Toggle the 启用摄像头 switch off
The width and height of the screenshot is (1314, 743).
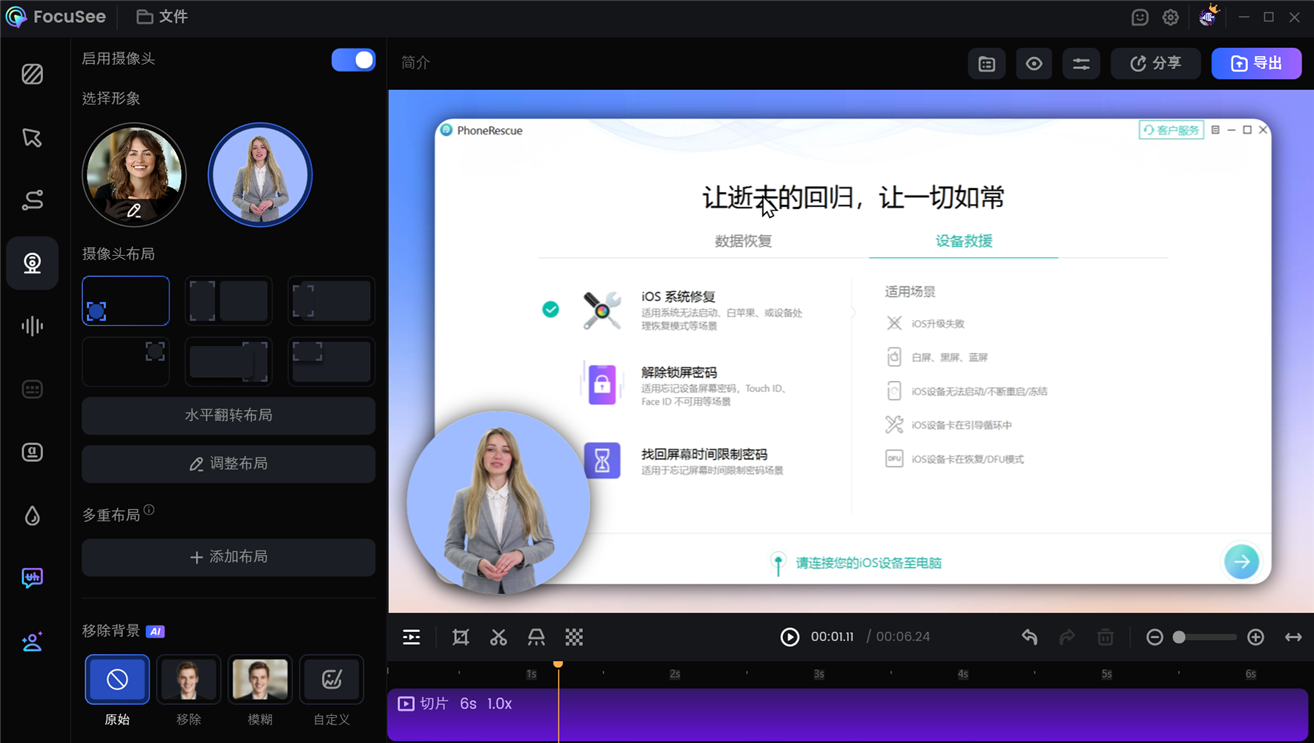point(353,60)
